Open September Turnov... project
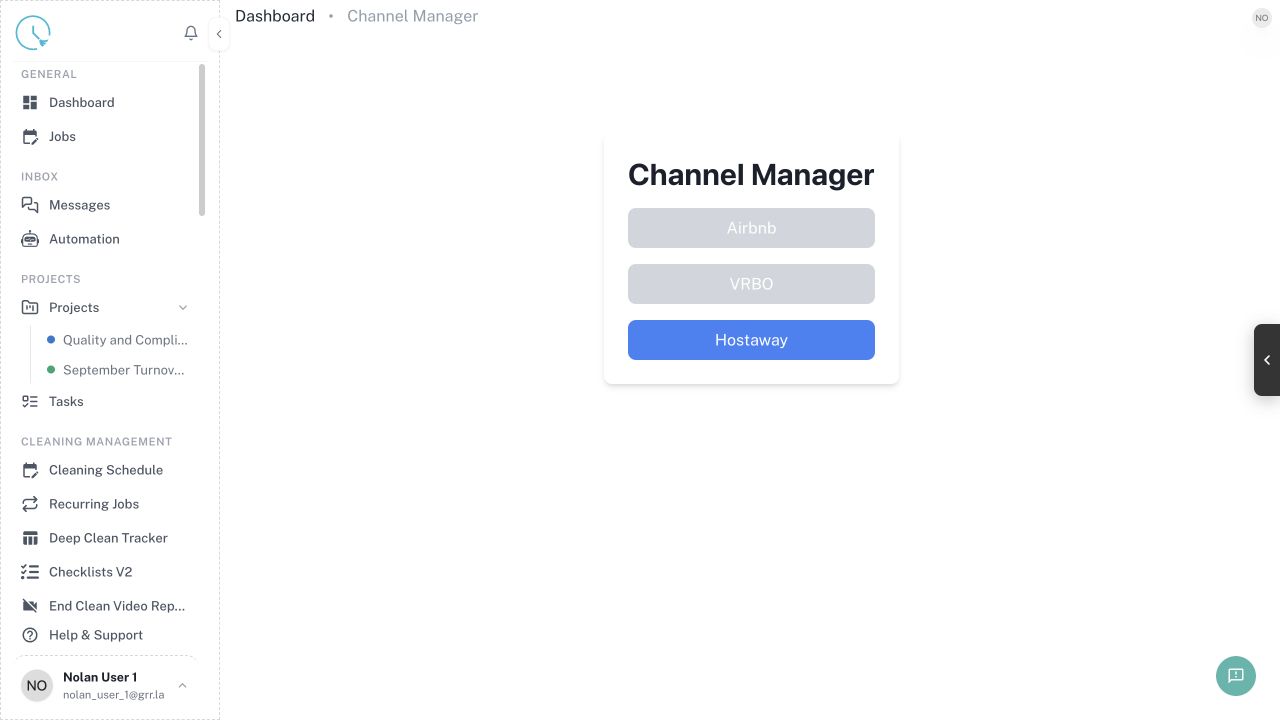 124,370
